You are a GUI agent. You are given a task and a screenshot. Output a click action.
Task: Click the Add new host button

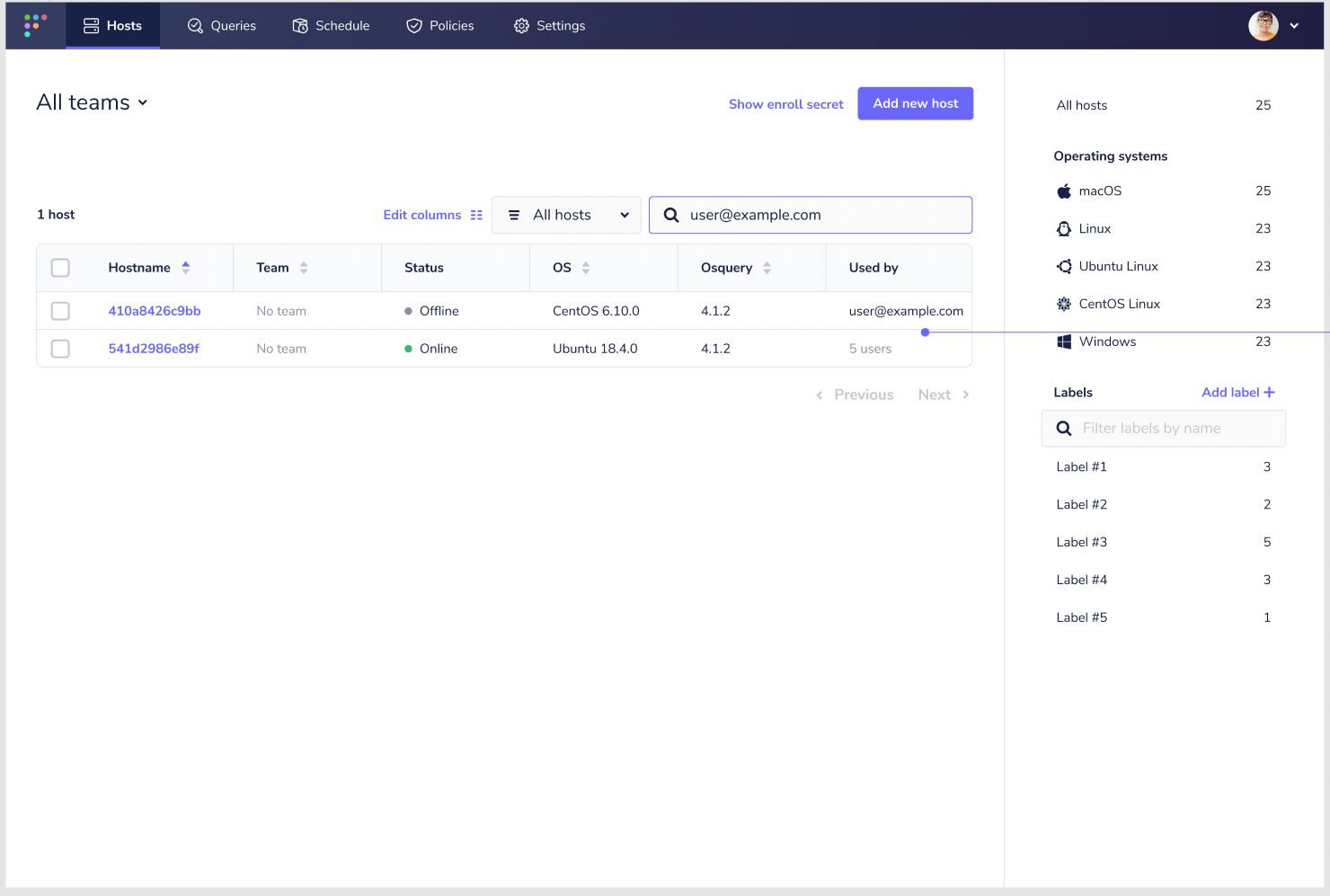915,102
